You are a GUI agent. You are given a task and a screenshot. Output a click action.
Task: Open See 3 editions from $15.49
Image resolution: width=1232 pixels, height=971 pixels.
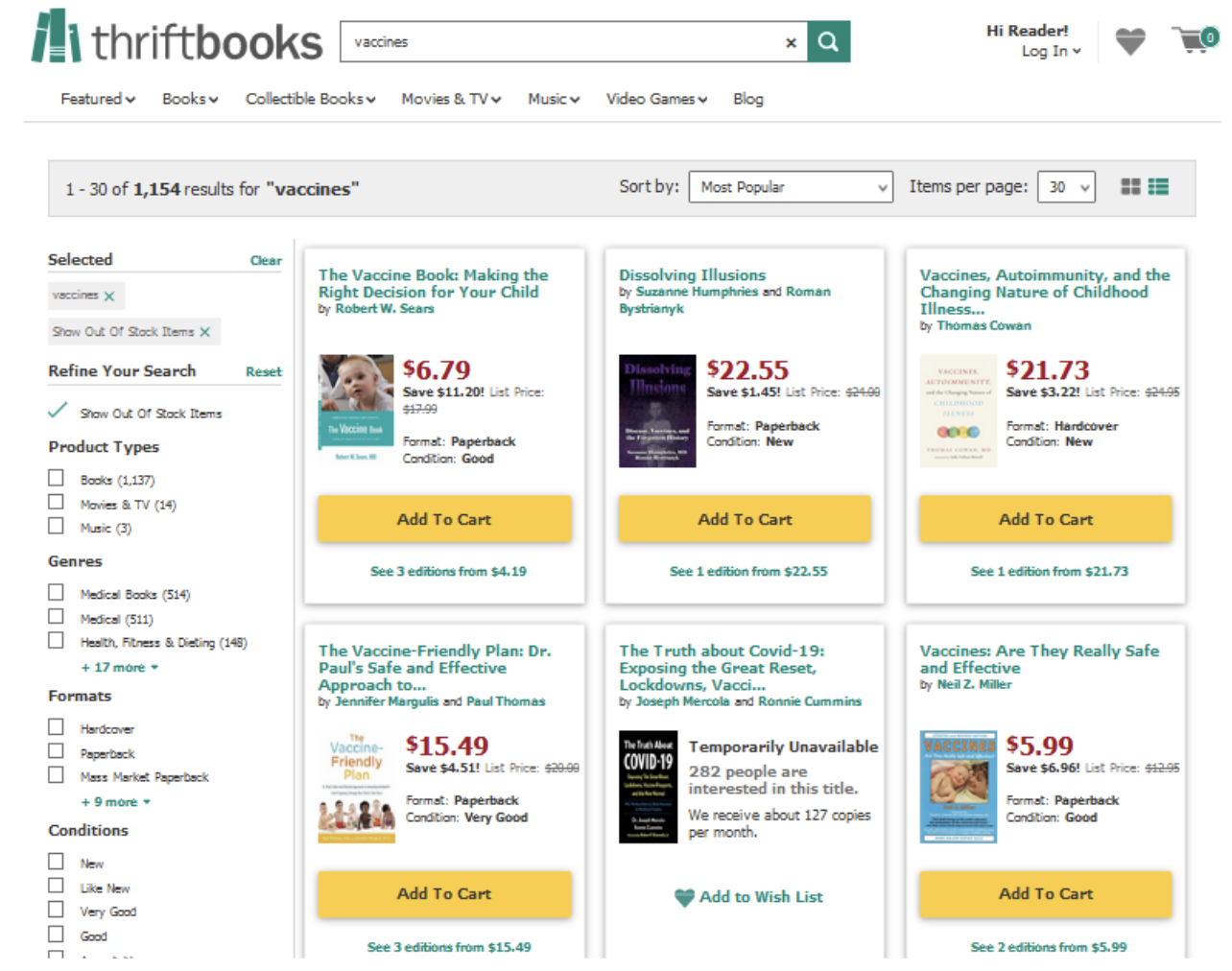(x=449, y=947)
